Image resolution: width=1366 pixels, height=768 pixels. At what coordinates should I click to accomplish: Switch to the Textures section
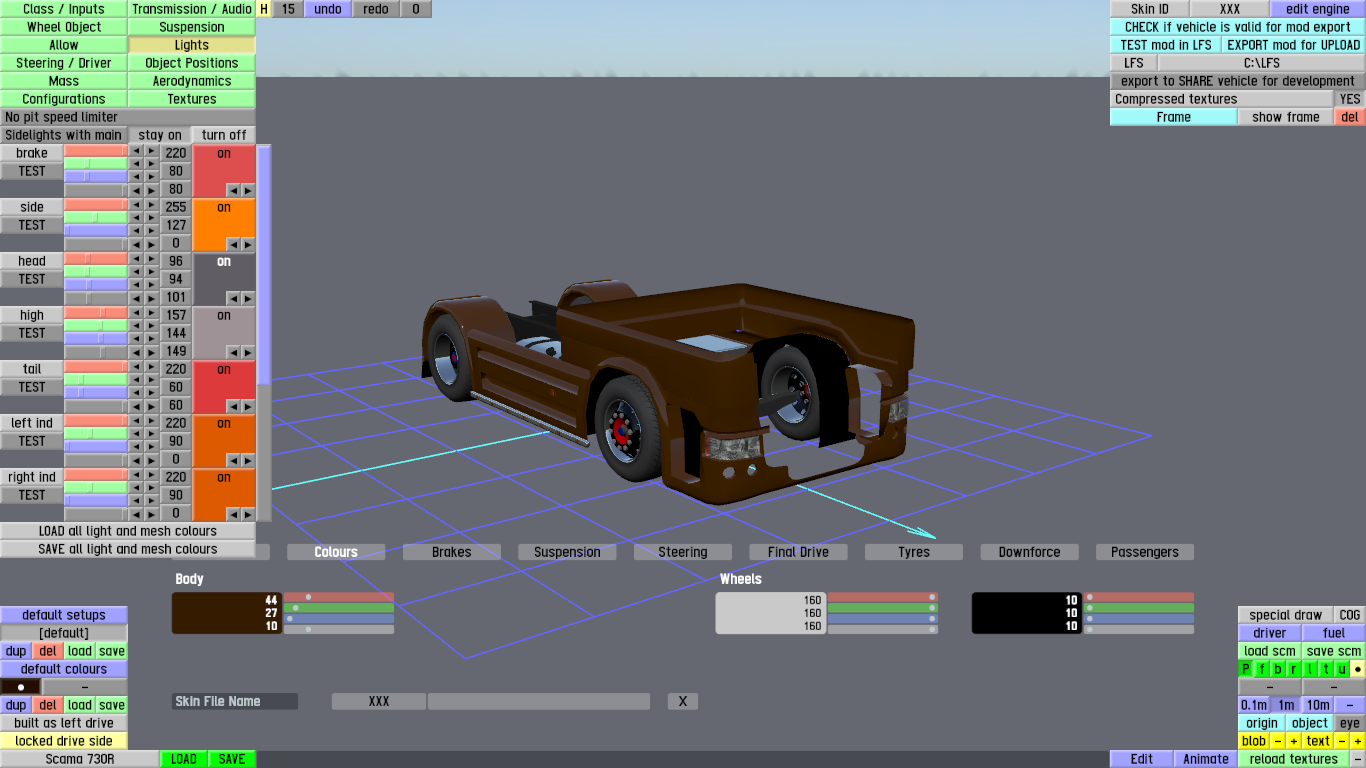pos(192,99)
